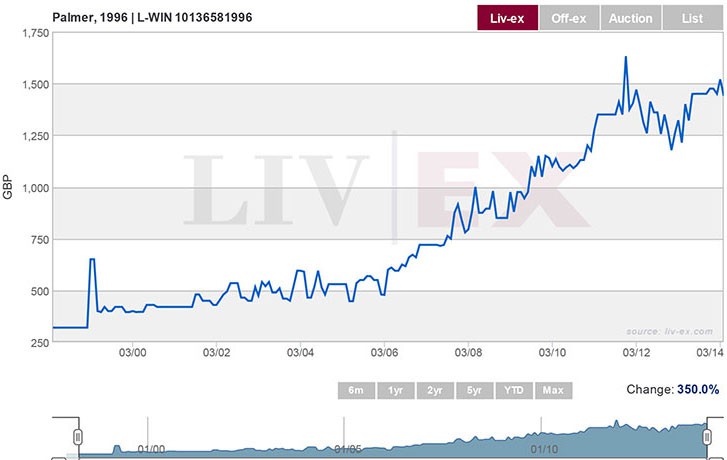Open the Off-ex tab

[x=569, y=18]
